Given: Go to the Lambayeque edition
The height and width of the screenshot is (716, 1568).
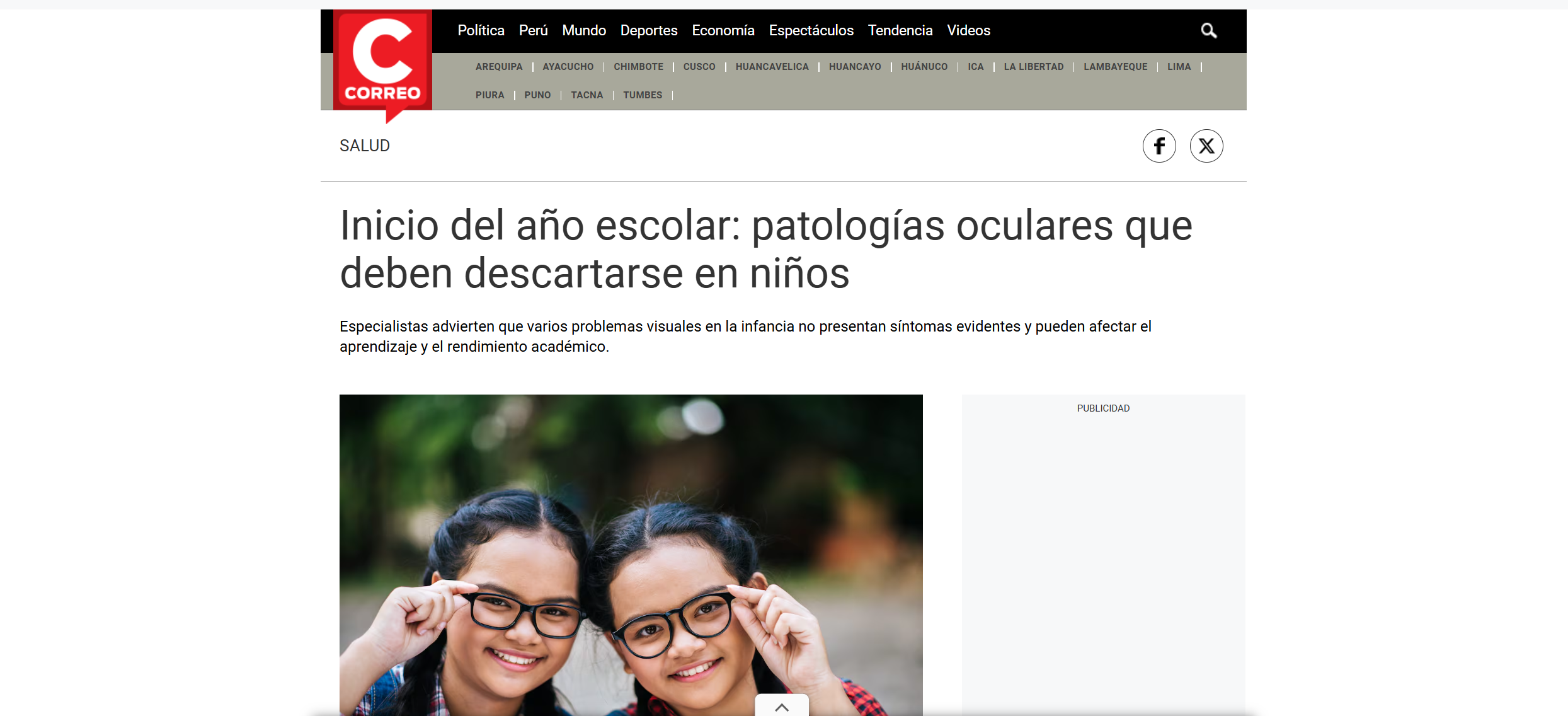Looking at the screenshot, I should [1115, 67].
